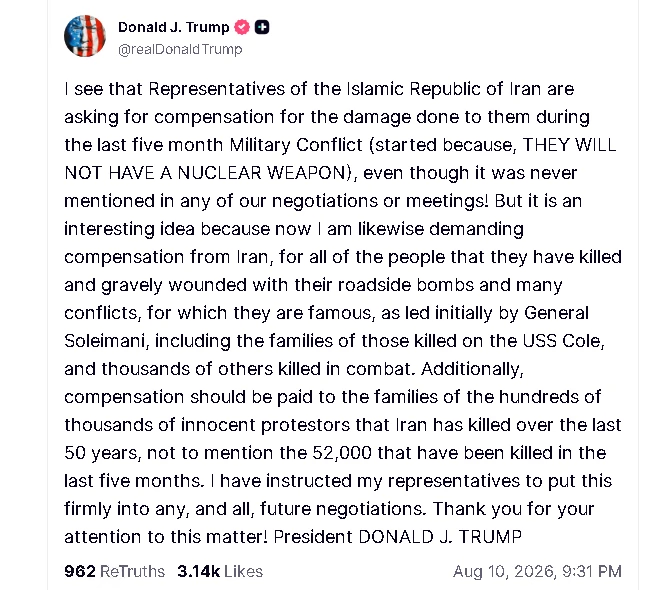Click 'Thank you for your' closing text

pyautogui.click(x=513, y=509)
